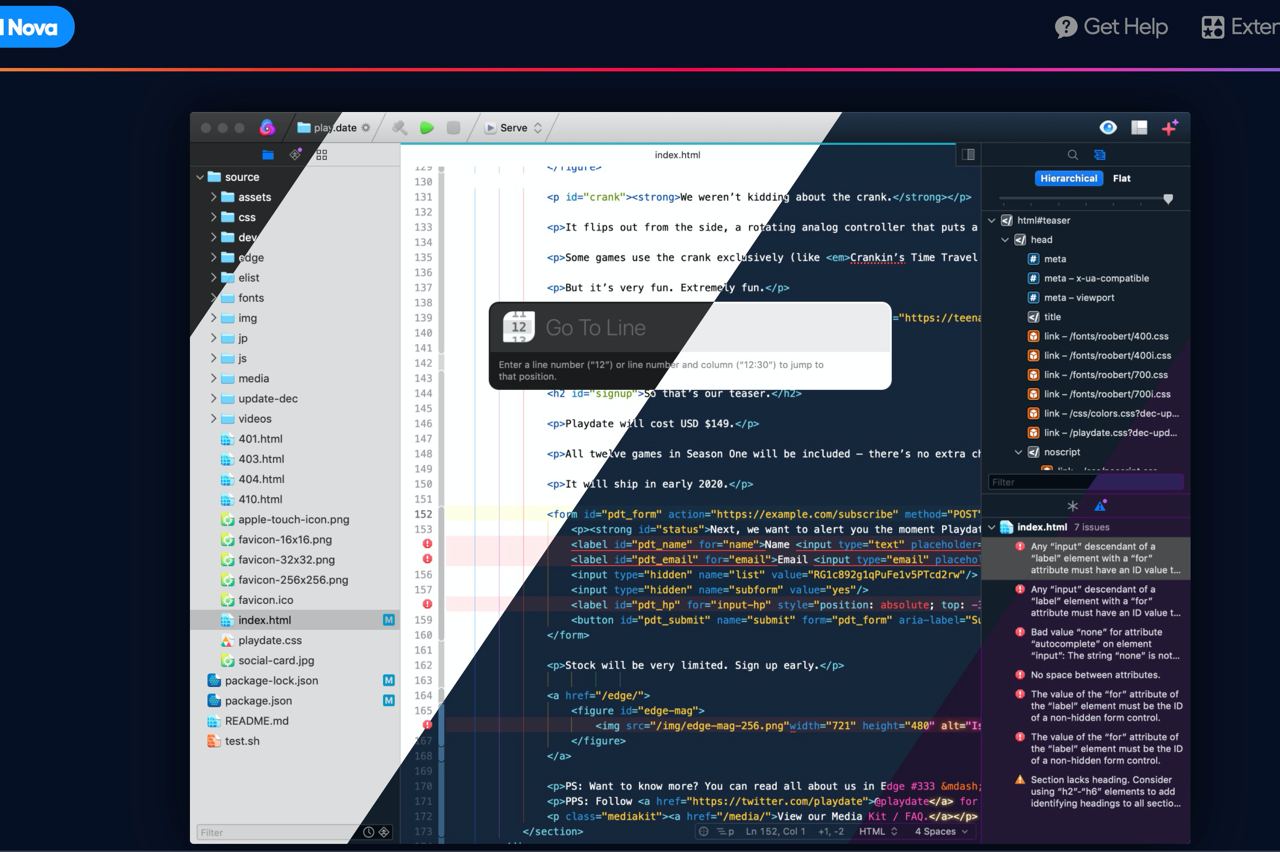Toggle the editor split icon beside index.html tab
Image resolution: width=1280 pixels, height=852 pixels.
(968, 155)
